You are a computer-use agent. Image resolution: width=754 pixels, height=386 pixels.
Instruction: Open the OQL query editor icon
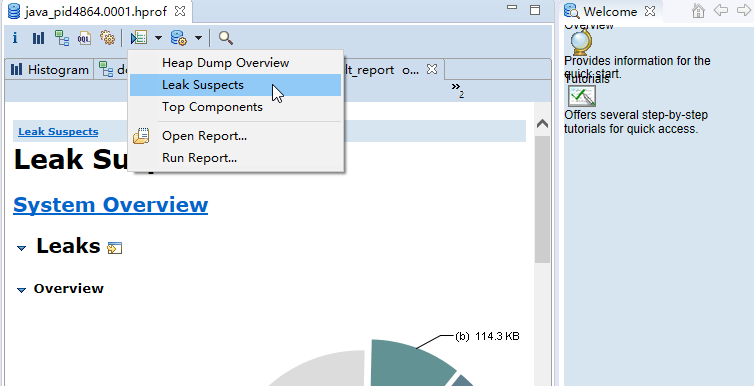point(85,38)
